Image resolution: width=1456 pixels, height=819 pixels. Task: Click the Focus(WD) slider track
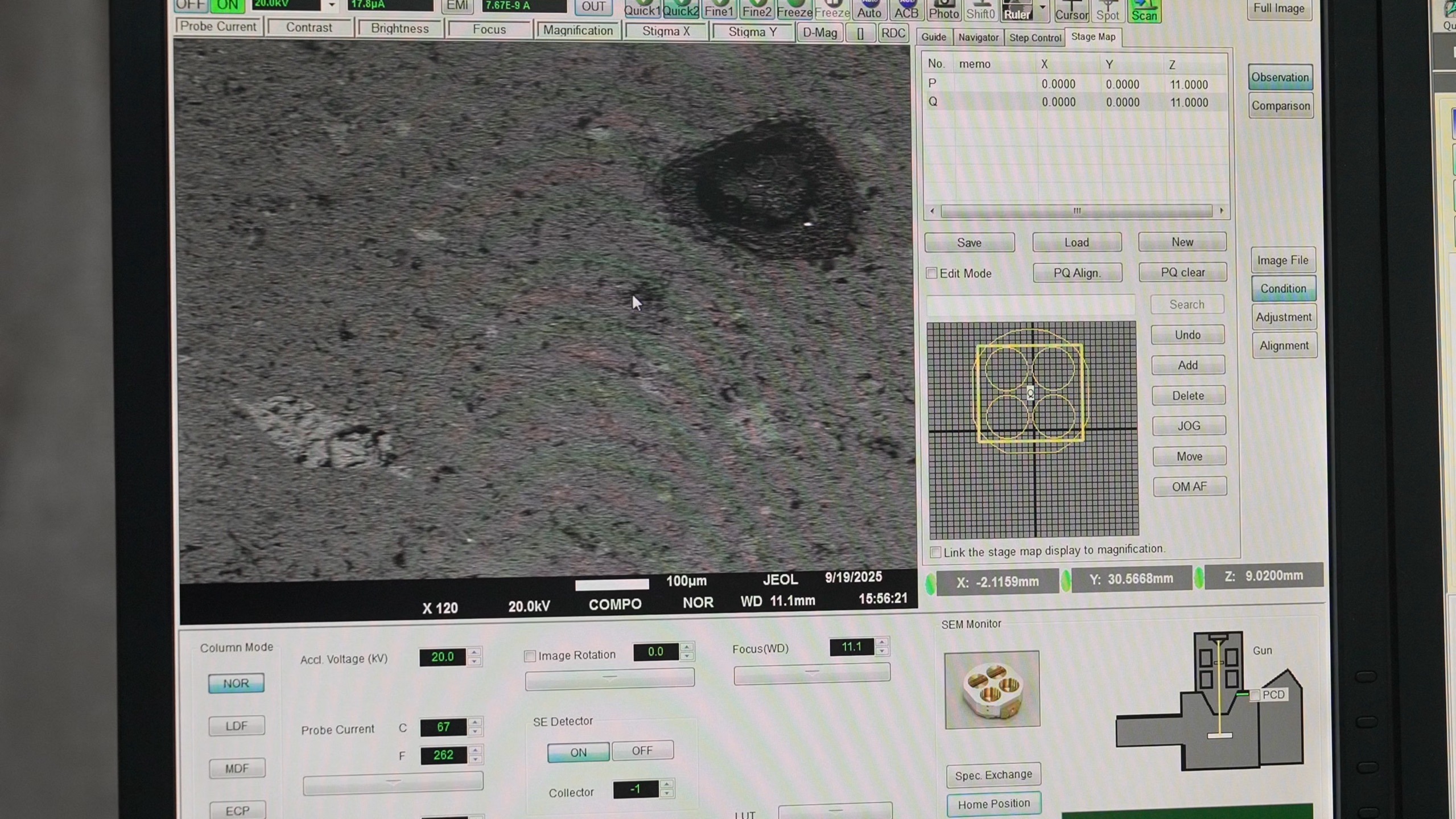click(811, 674)
